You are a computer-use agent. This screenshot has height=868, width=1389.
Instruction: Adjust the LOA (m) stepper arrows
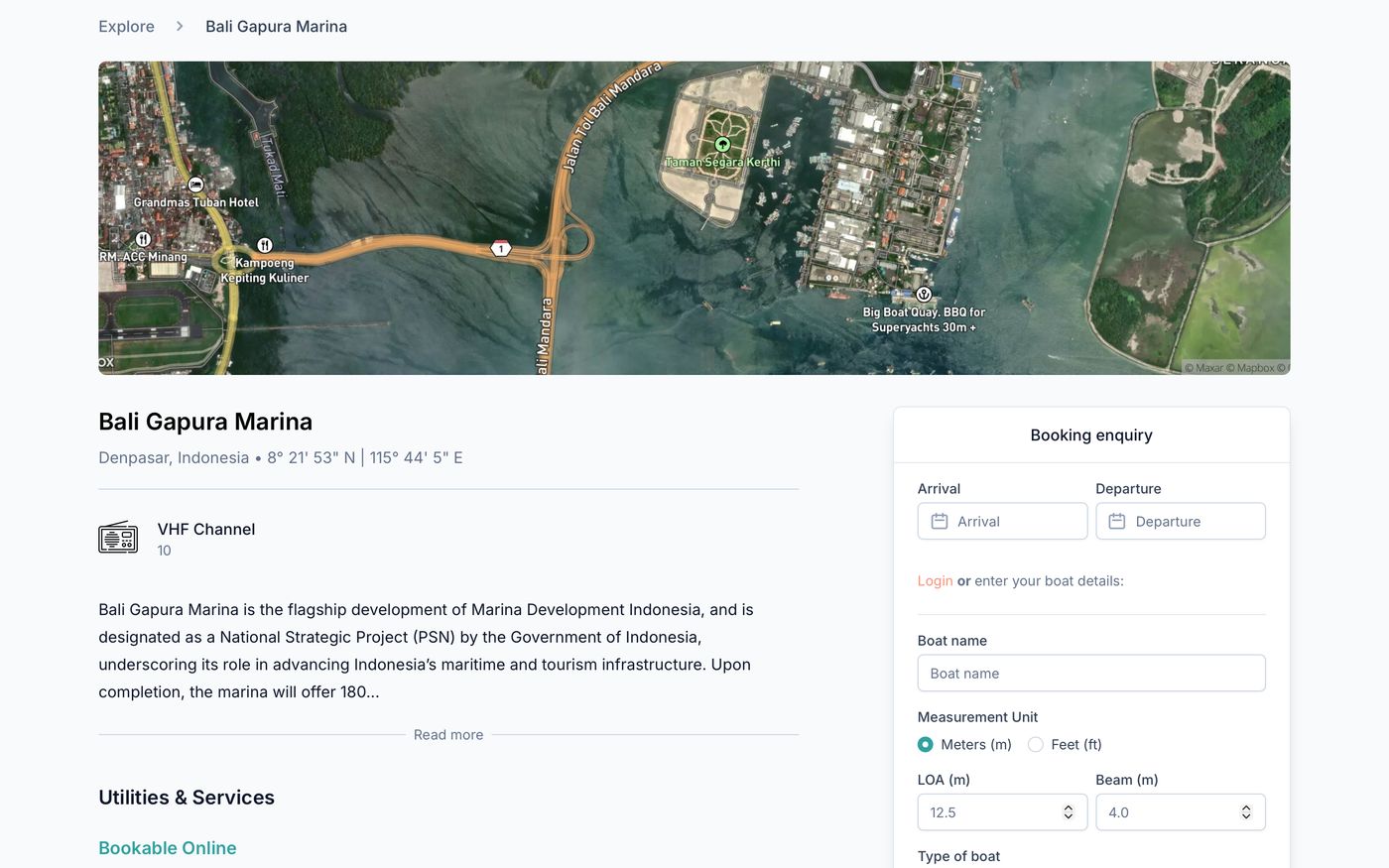click(x=1069, y=812)
